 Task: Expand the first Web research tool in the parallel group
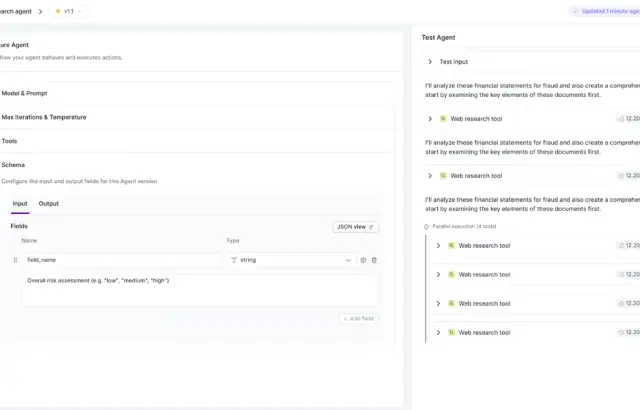438,246
